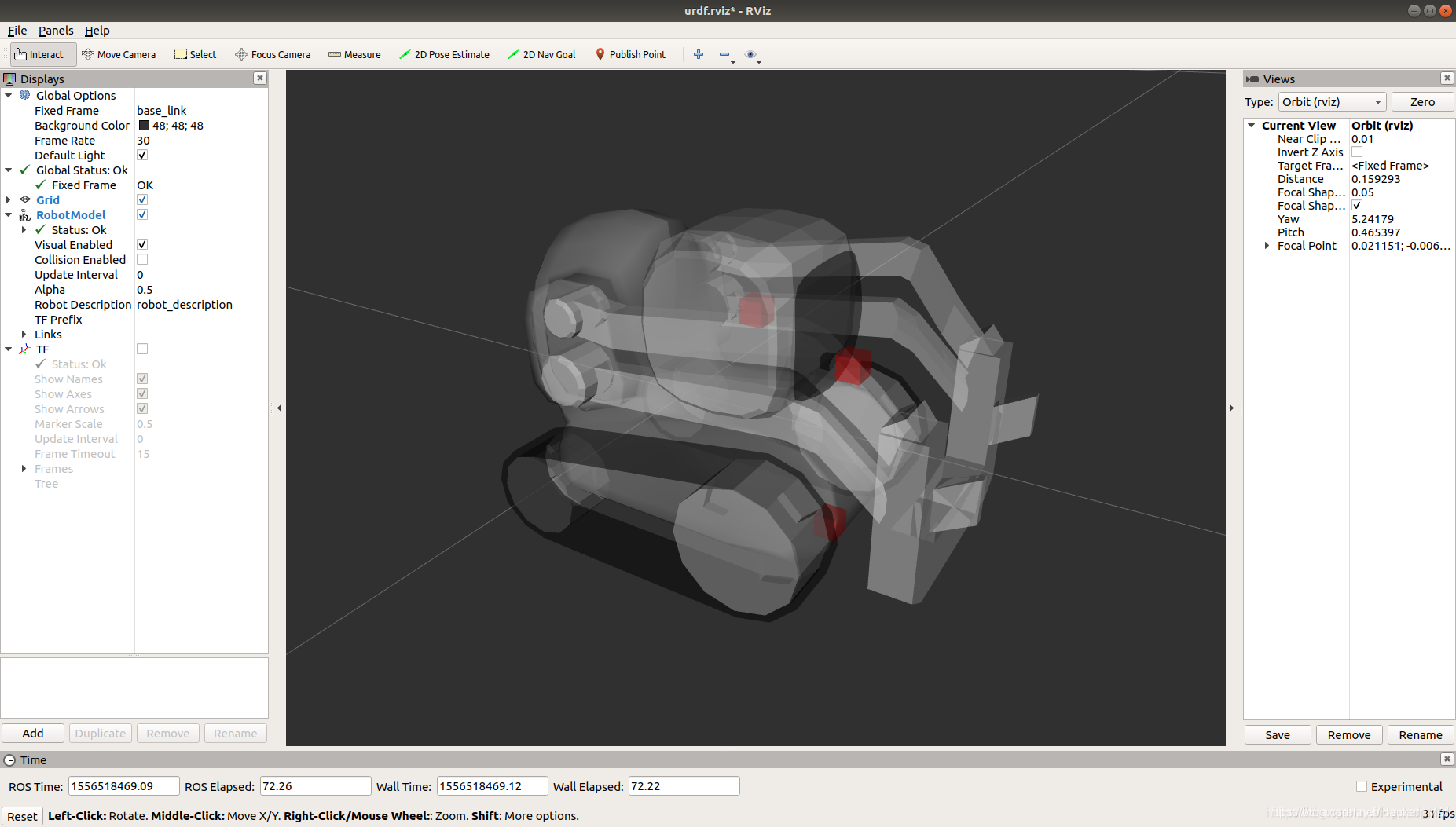The image size is (1456, 827).
Task: Enable the TF display checkbox
Action: coord(142,349)
